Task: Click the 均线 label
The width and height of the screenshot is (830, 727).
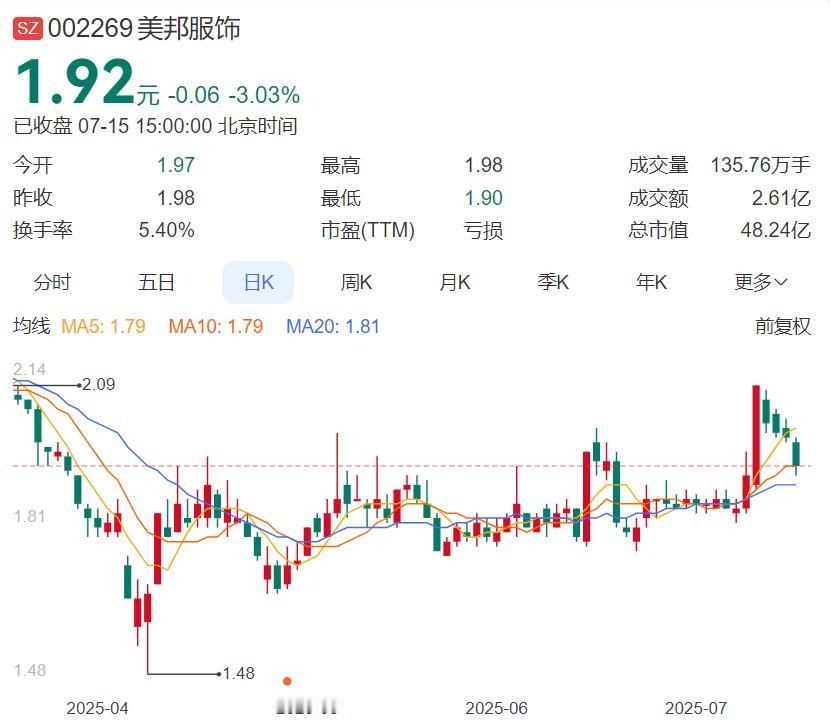Action: (x=32, y=326)
